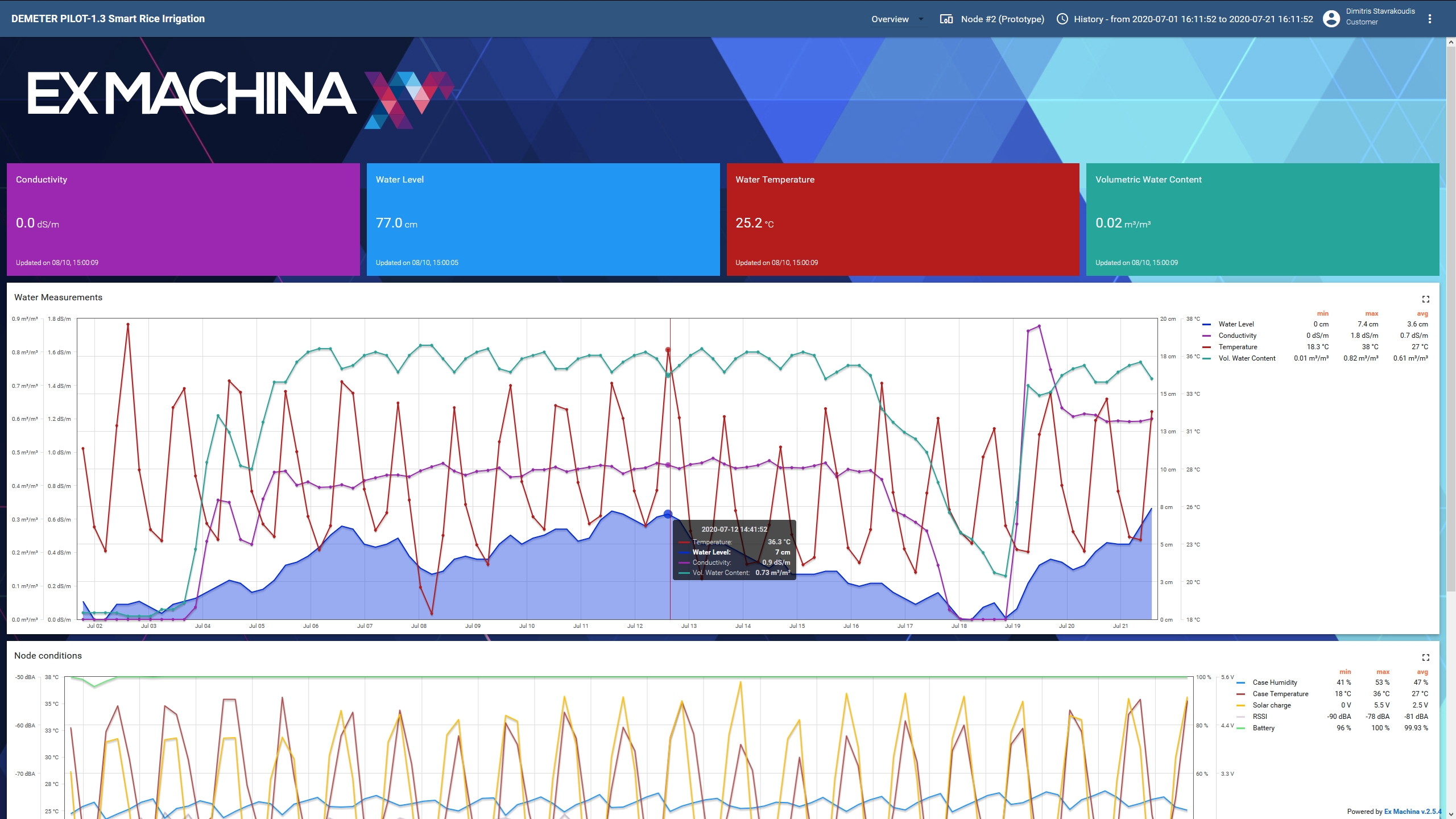Toggle Water Level series in legend

click(1236, 324)
